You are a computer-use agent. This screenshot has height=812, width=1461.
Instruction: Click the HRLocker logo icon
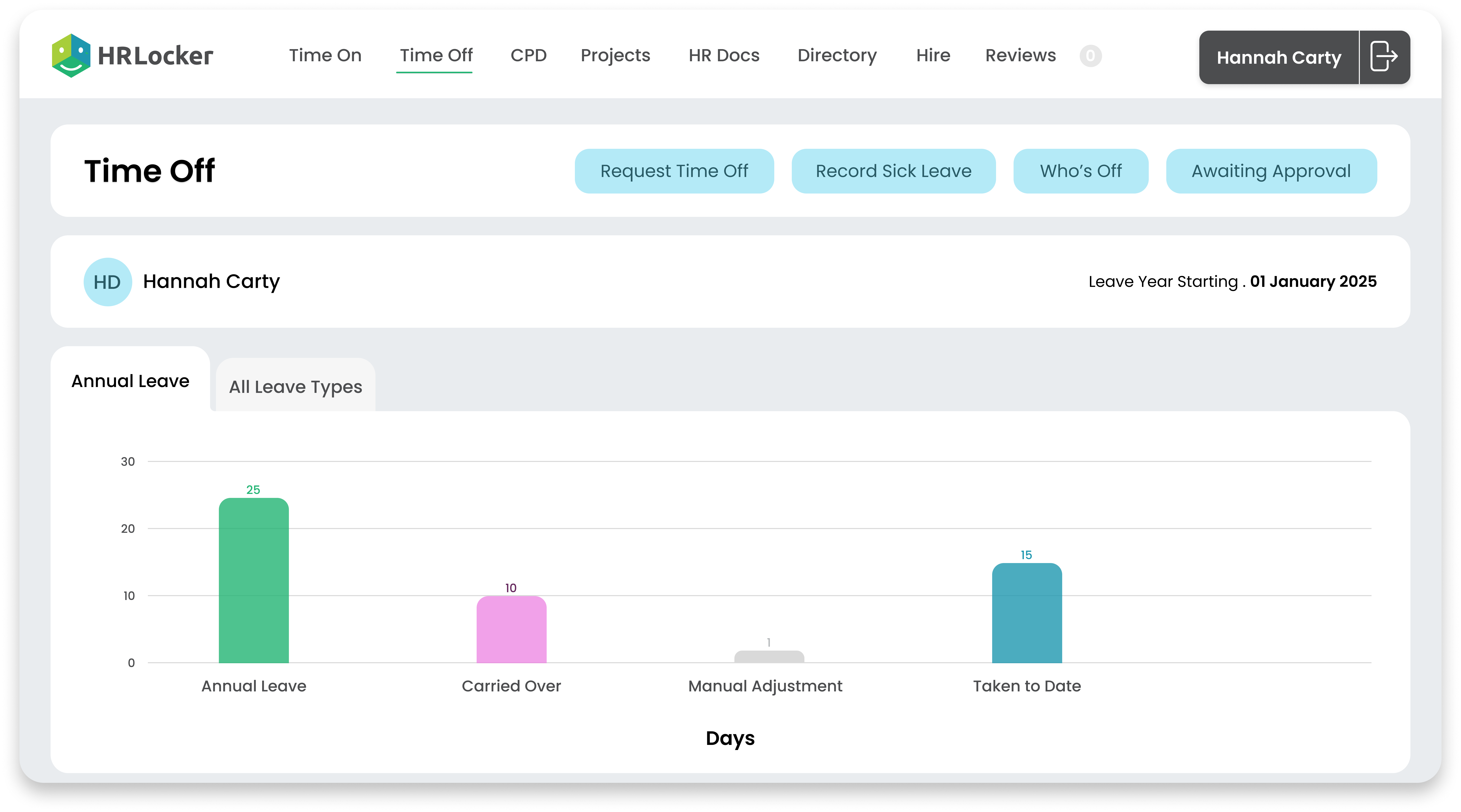[71, 56]
